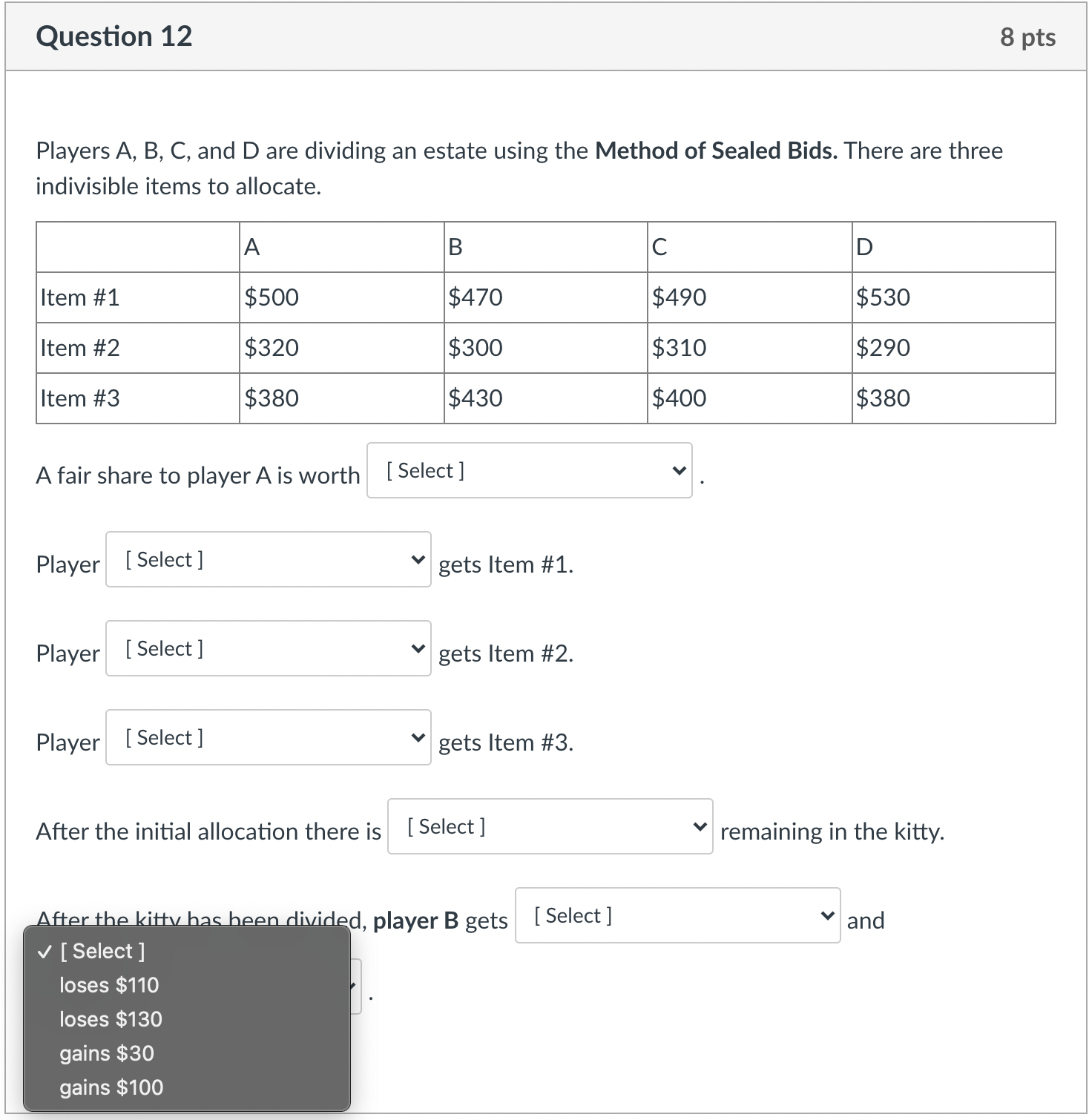1089x1120 pixels.
Task: Open the fair share value dropdown
Action: tap(528, 470)
